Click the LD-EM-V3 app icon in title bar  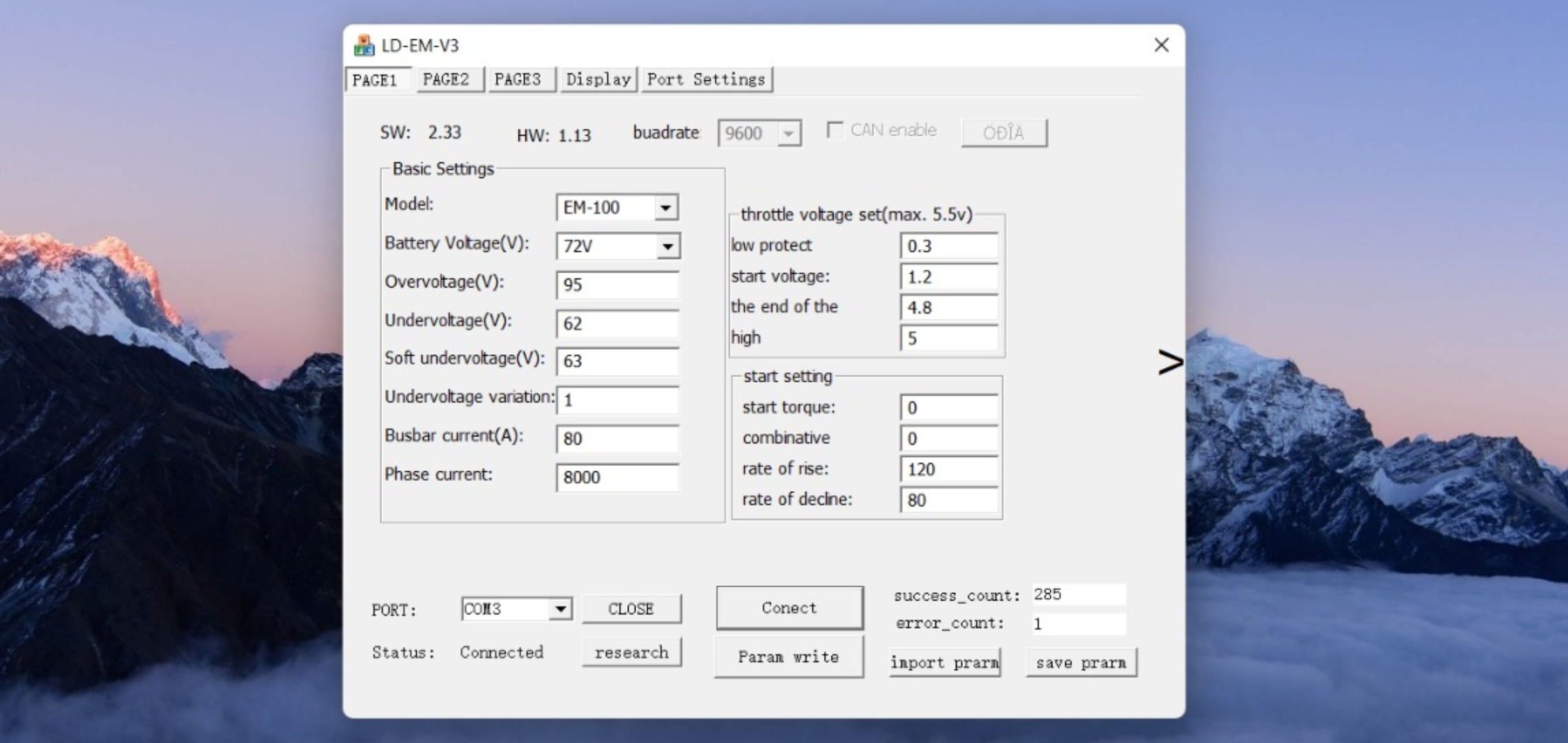click(x=363, y=45)
